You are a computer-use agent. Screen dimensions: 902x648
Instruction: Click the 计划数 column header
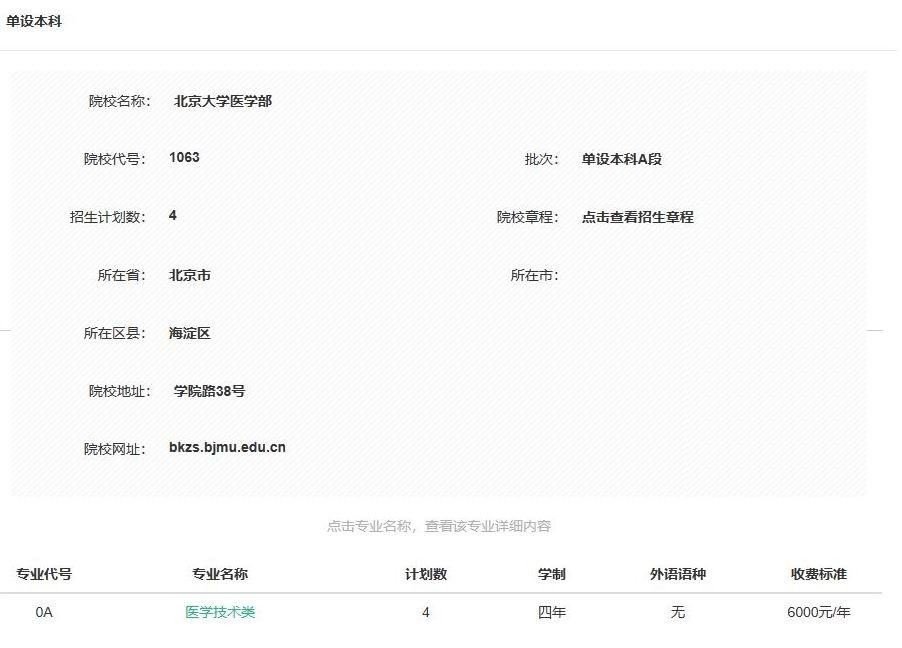(x=426, y=574)
